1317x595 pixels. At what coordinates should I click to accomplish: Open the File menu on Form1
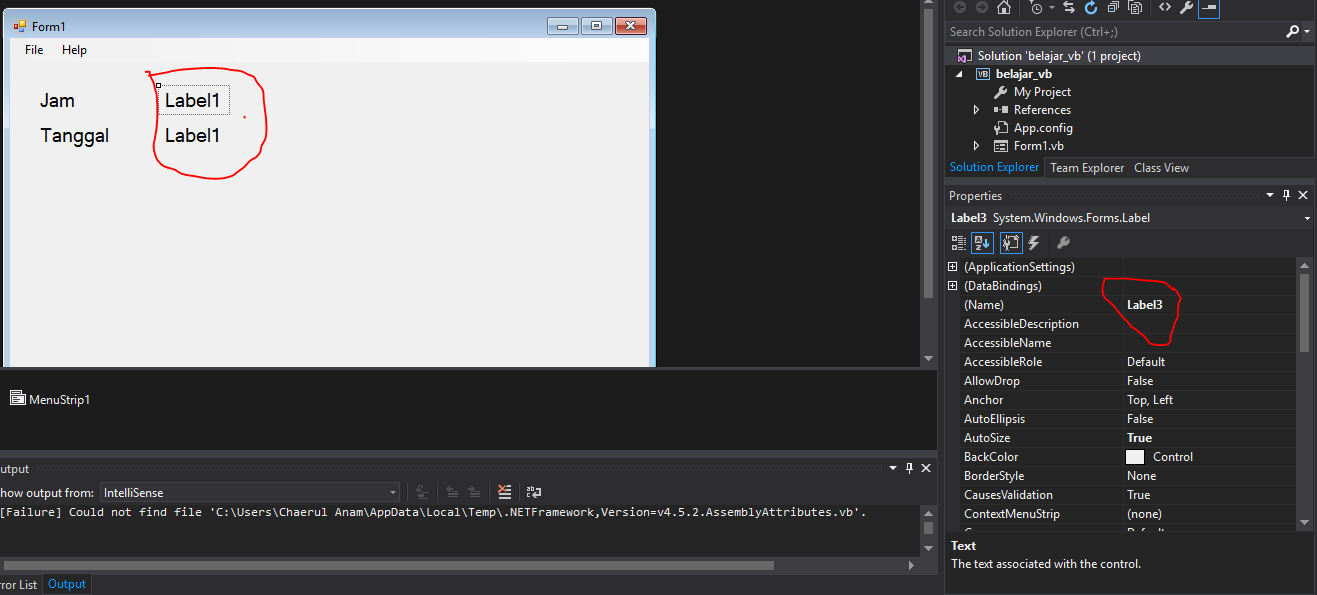coord(34,50)
